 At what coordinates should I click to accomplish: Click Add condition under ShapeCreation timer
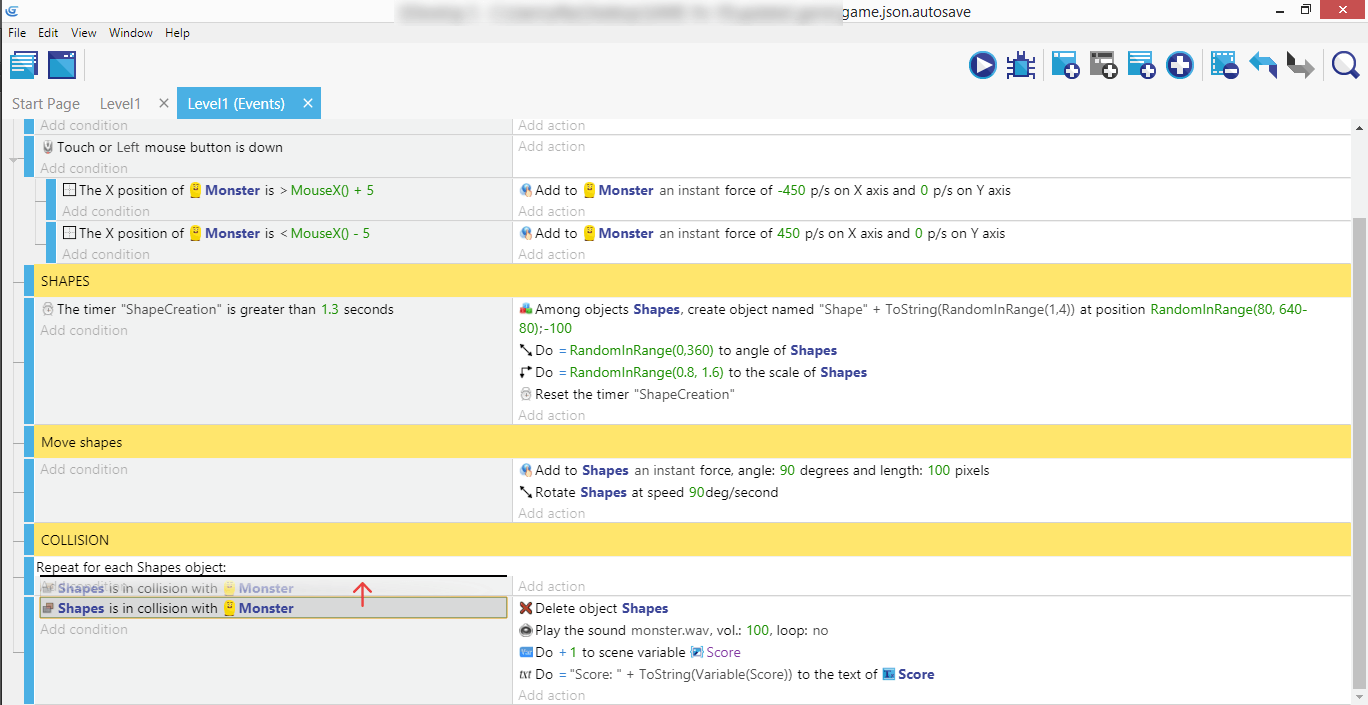pos(84,331)
